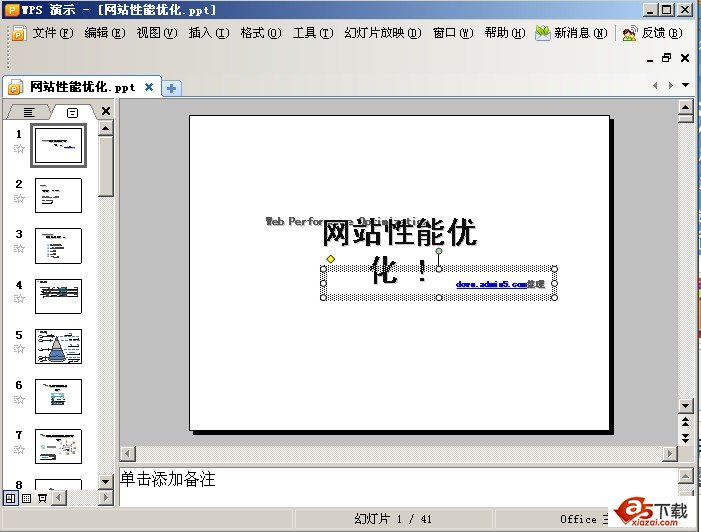The width and height of the screenshot is (701, 532).
Task: Click animation star icon under slide 5
Action: pos(19,349)
